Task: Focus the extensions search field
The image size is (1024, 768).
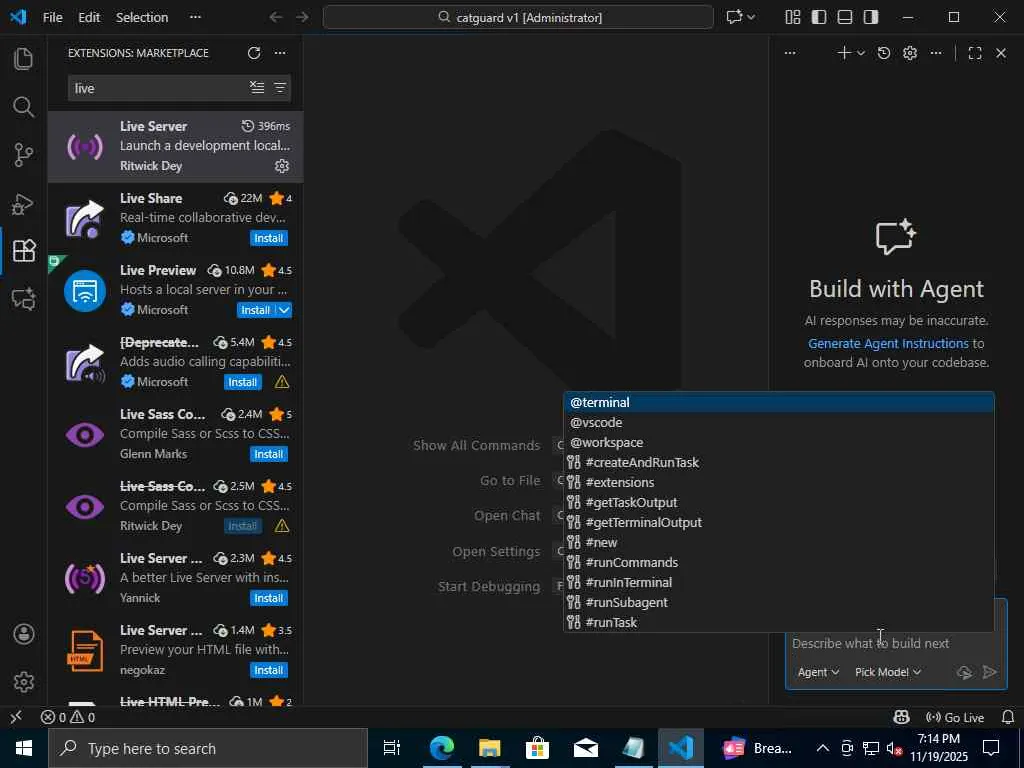Action: point(157,88)
